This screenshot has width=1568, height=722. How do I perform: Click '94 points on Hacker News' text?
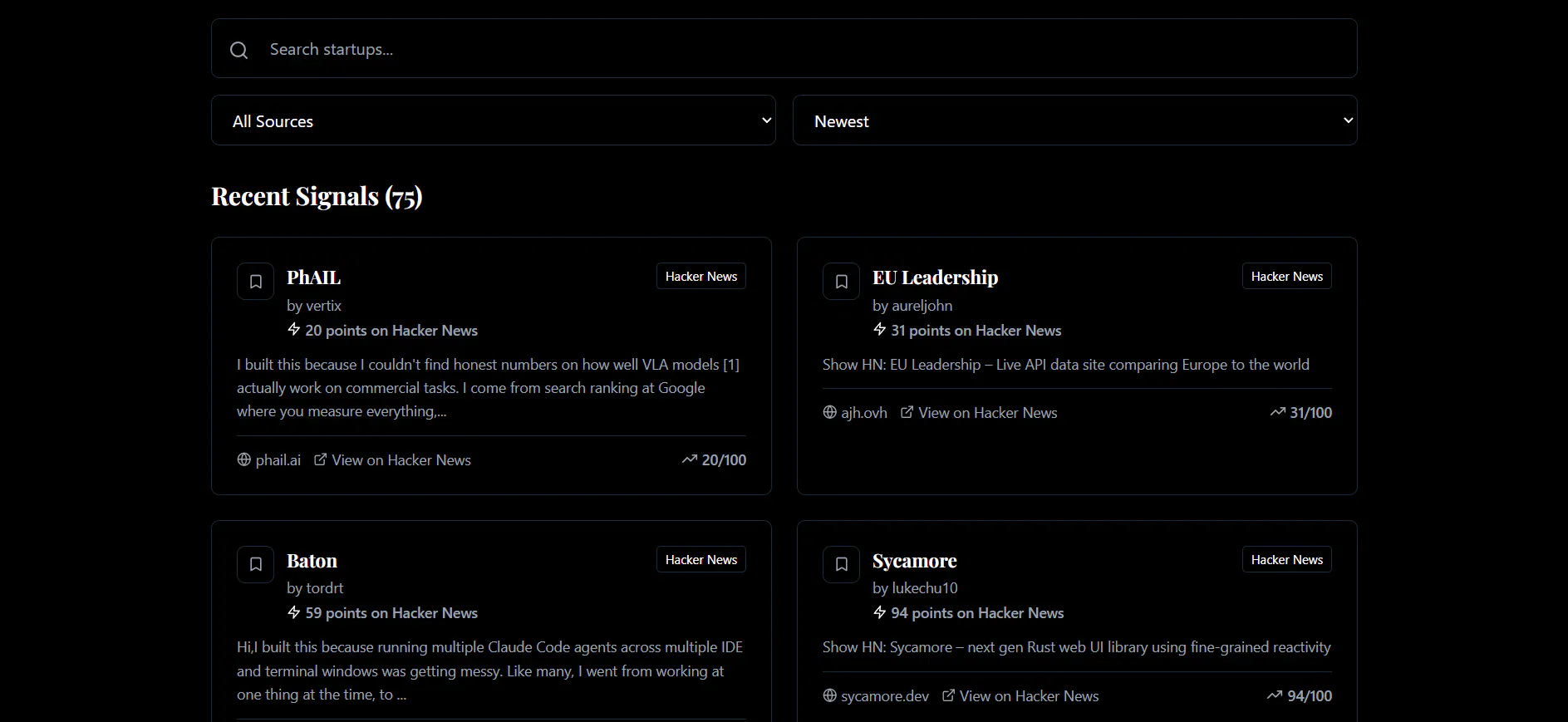click(x=977, y=613)
